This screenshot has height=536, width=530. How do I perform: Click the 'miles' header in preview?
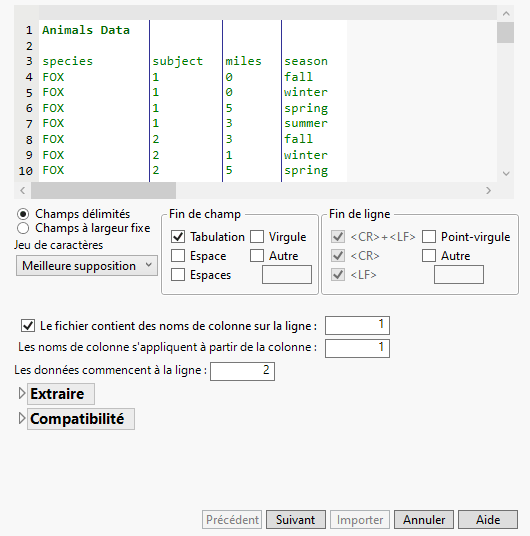pos(243,61)
